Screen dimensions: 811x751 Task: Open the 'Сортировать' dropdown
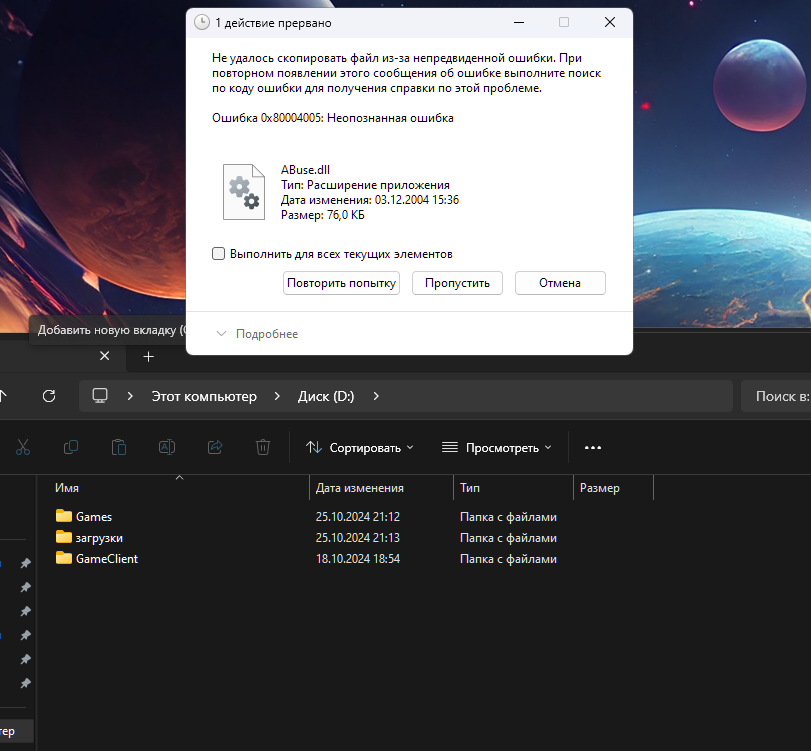[360, 448]
